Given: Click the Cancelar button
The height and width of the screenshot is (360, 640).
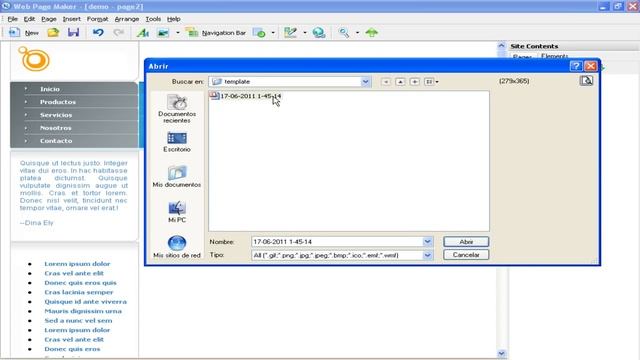Looking at the screenshot, I should (x=466, y=255).
